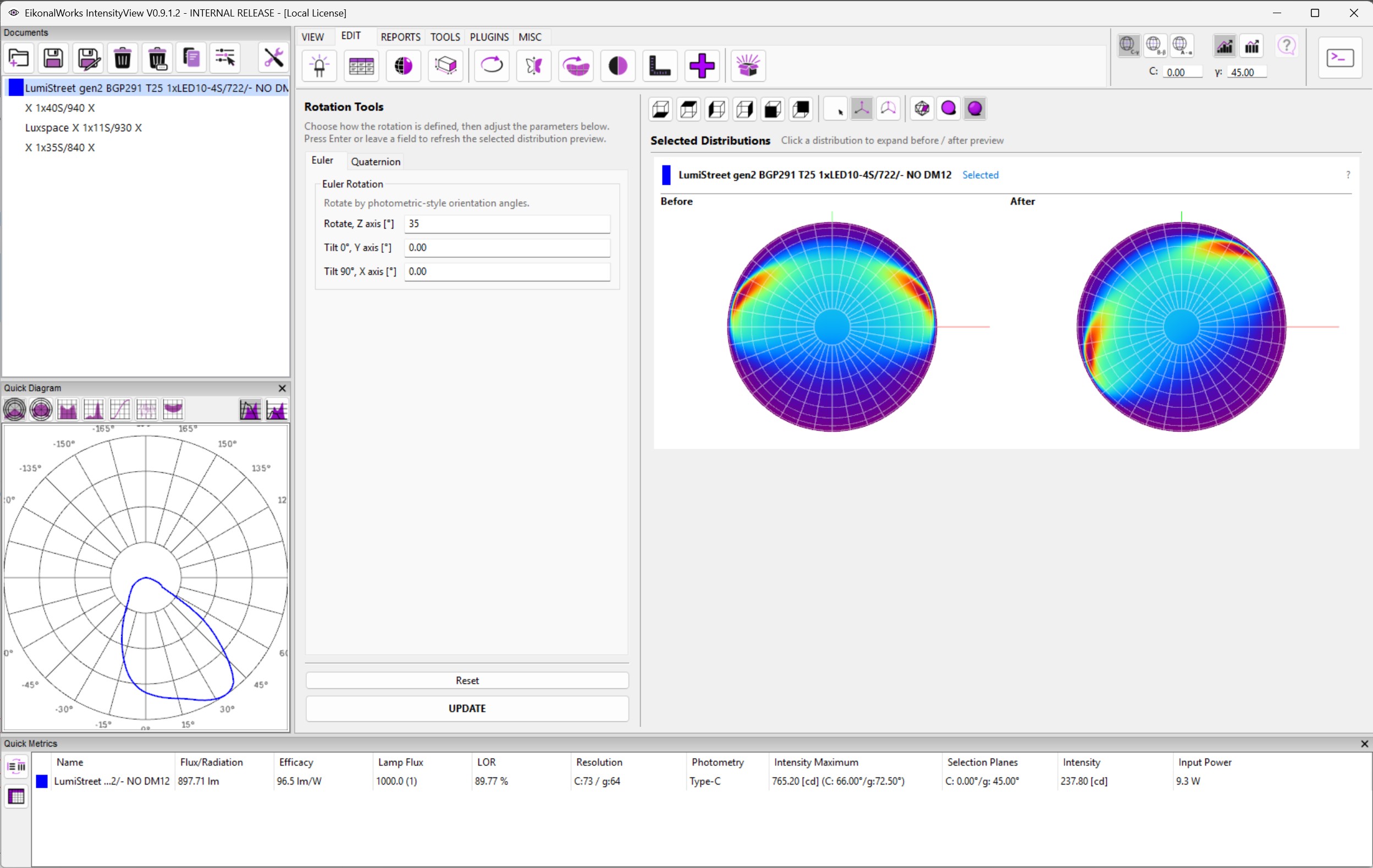
Task: Click the cube view icon with black front face
Action: pos(773,109)
